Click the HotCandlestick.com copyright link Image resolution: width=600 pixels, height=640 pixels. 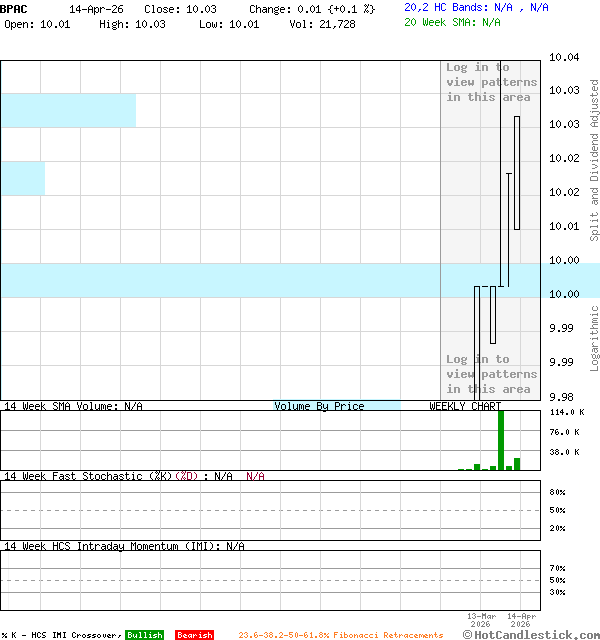(x=530, y=634)
